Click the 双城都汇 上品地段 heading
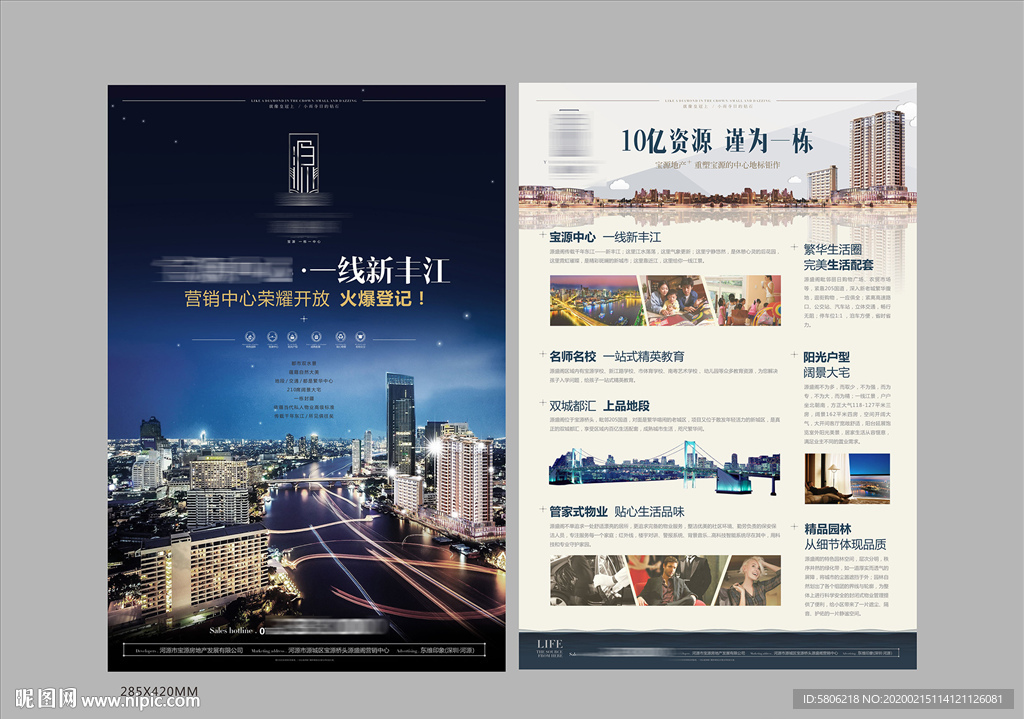This screenshot has width=1024, height=719. tap(599, 406)
